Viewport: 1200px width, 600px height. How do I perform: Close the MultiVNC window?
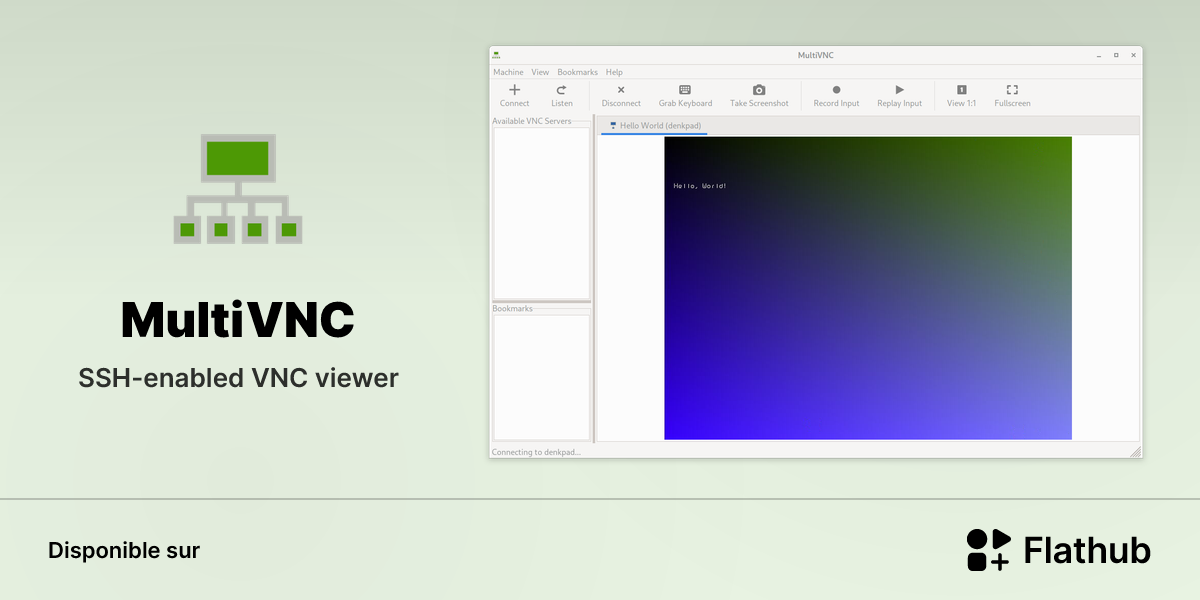[1133, 55]
